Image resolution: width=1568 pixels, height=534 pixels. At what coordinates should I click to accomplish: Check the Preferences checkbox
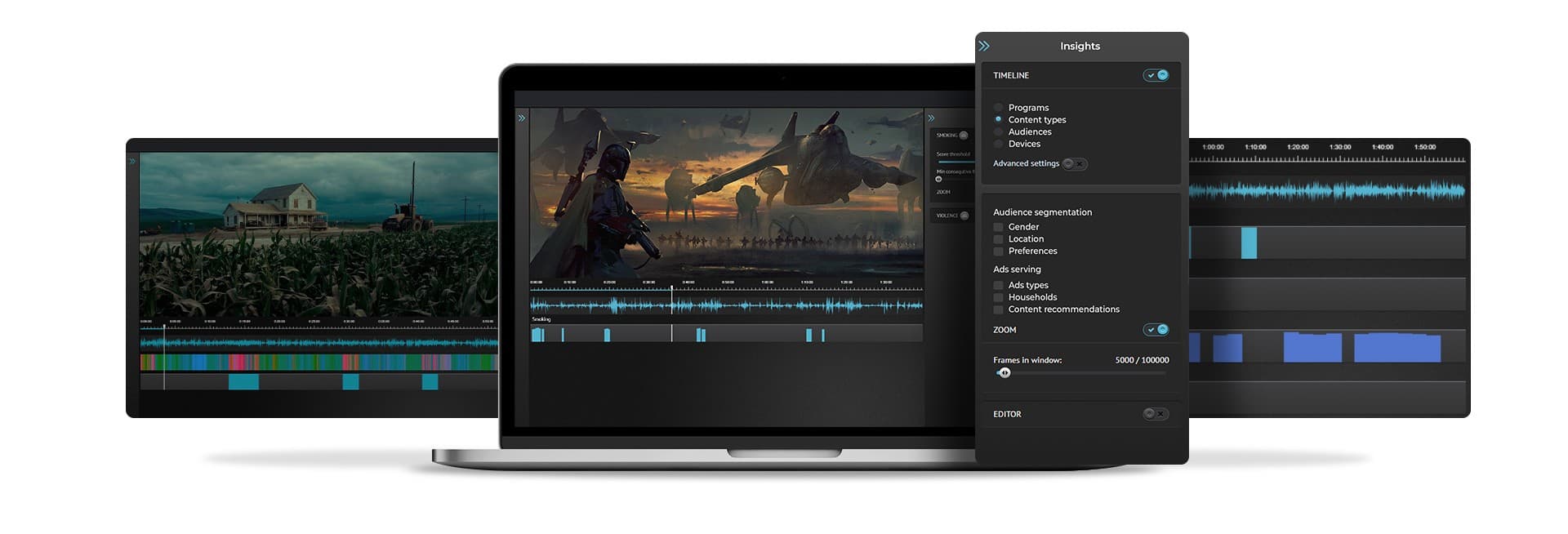point(998,251)
